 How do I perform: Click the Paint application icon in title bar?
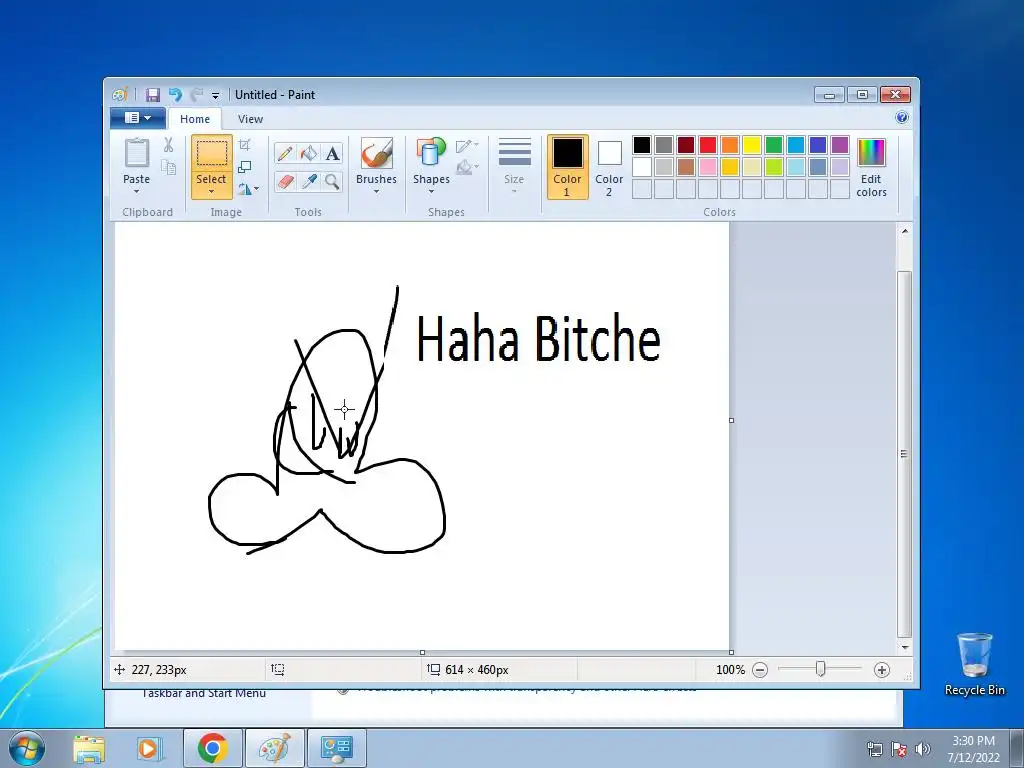click(120, 95)
